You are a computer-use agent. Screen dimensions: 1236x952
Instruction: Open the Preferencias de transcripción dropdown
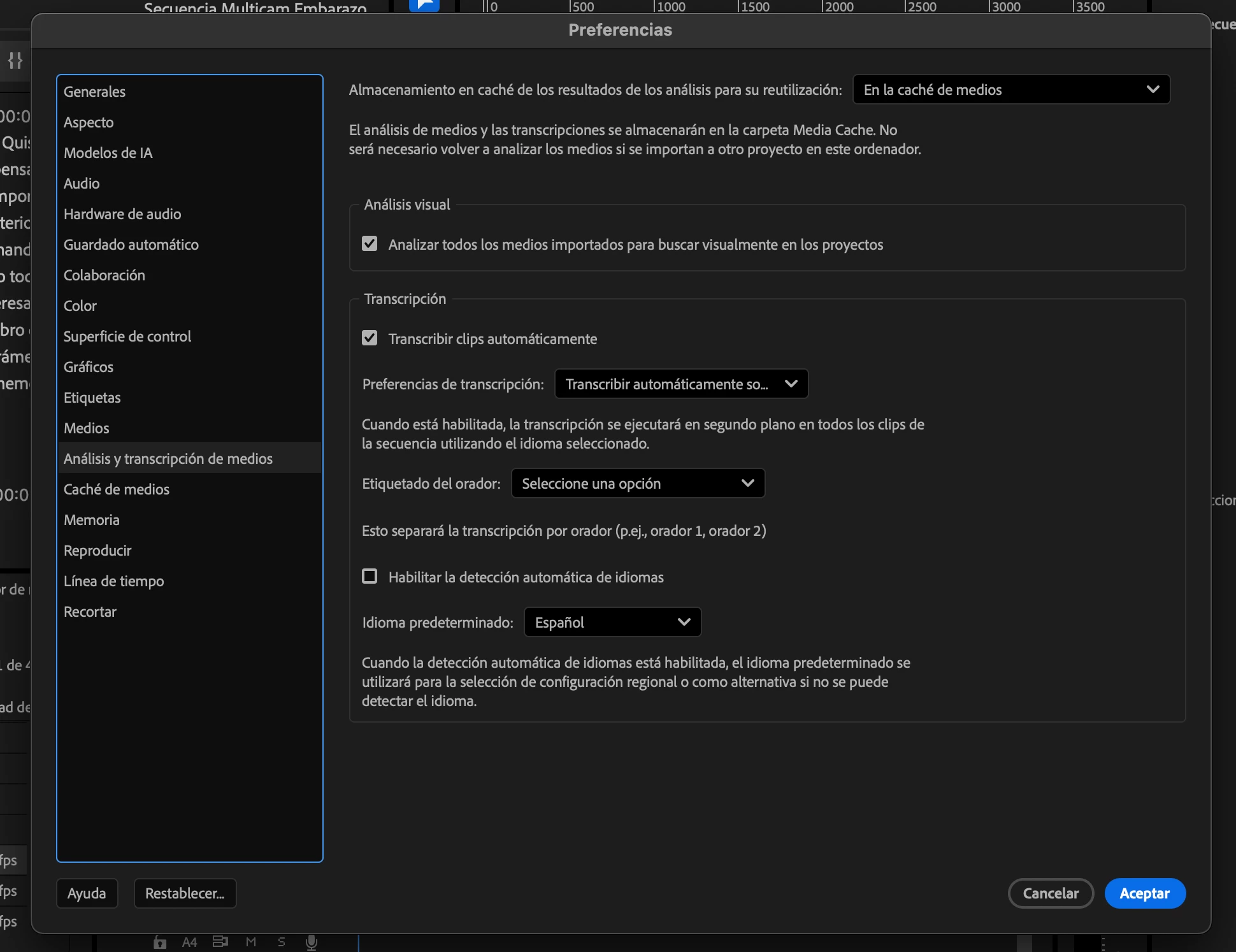pos(681,384)
